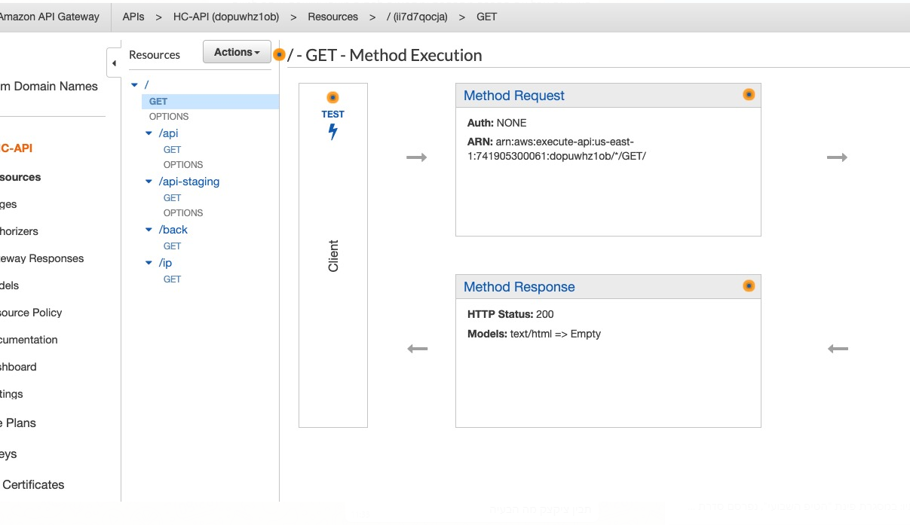Click the orange dot above TEST
Image resolution: width=910 pixels, height=525 pixels.
coord(333,97)
